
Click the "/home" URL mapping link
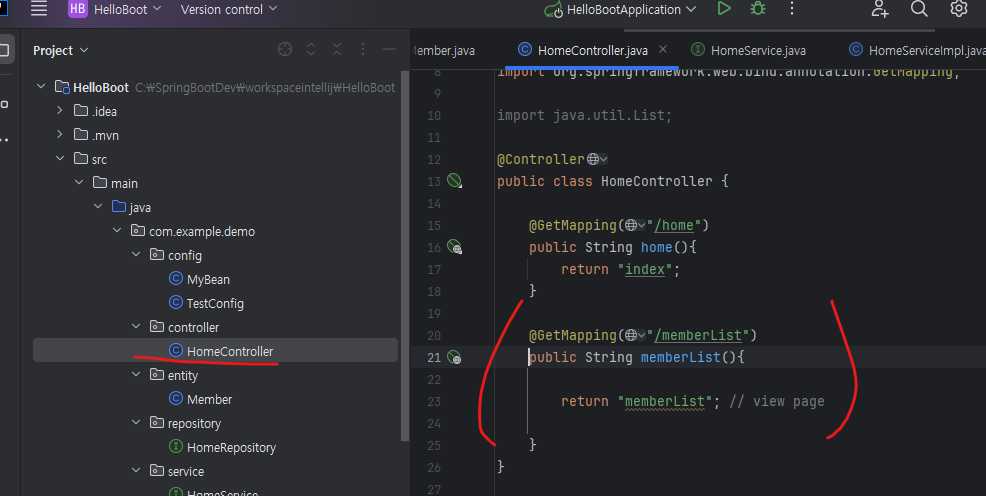[x=674, y=225]
